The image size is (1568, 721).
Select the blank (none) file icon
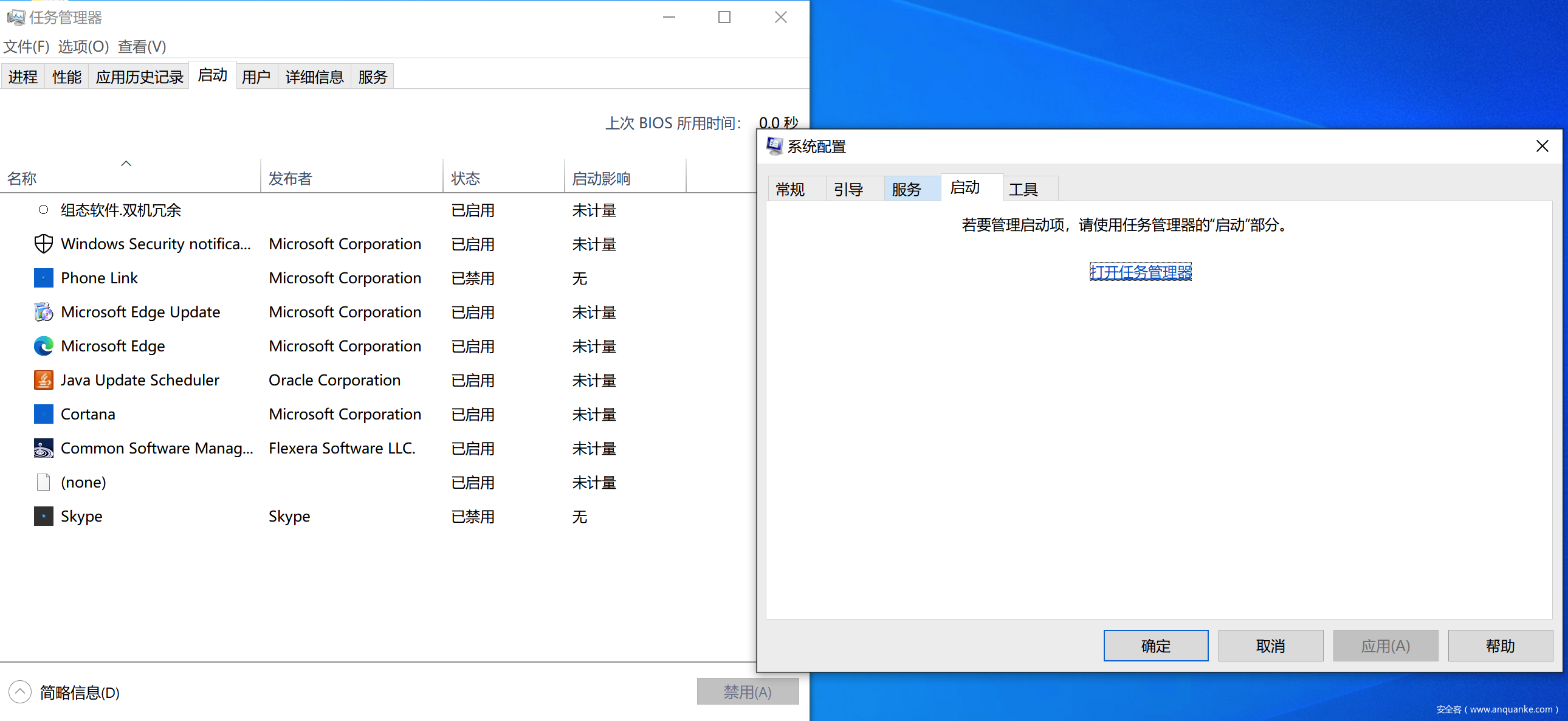point(43,482)
